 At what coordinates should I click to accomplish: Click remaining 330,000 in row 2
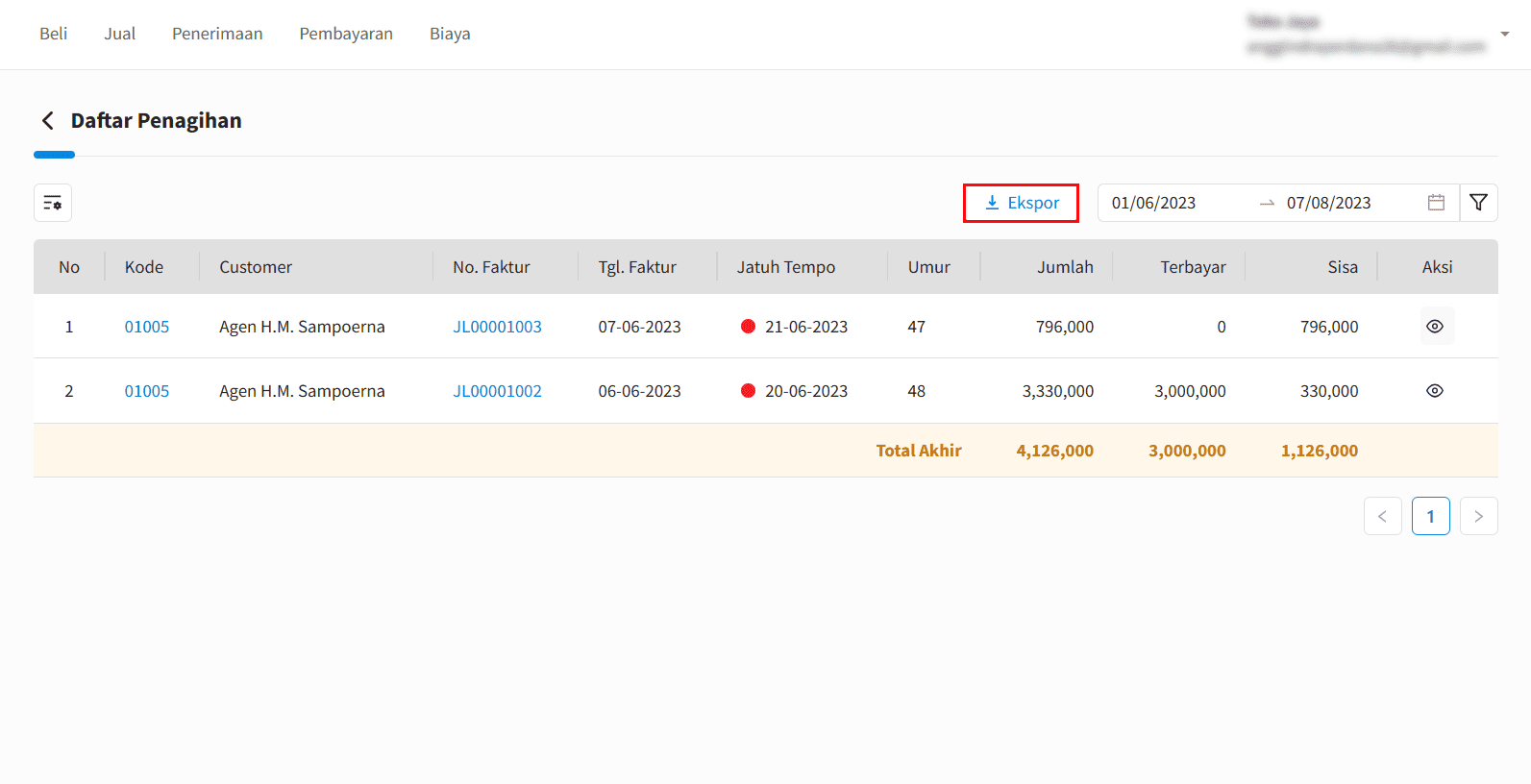(1329, 391)
